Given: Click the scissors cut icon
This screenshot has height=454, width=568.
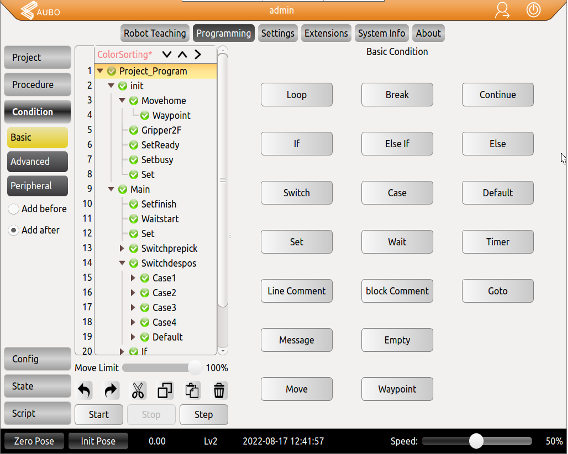Looking at the screenshot, I should point(138,390).
